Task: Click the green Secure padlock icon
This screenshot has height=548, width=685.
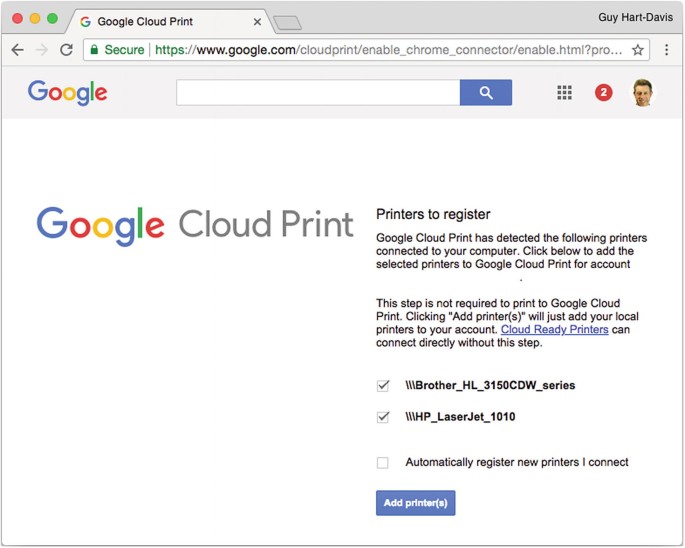Action: [95, 49]
